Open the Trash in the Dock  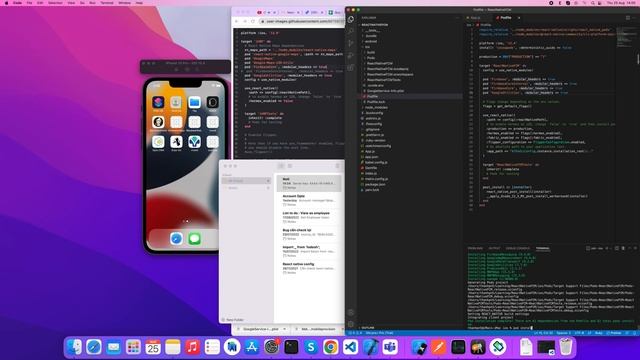566,347
